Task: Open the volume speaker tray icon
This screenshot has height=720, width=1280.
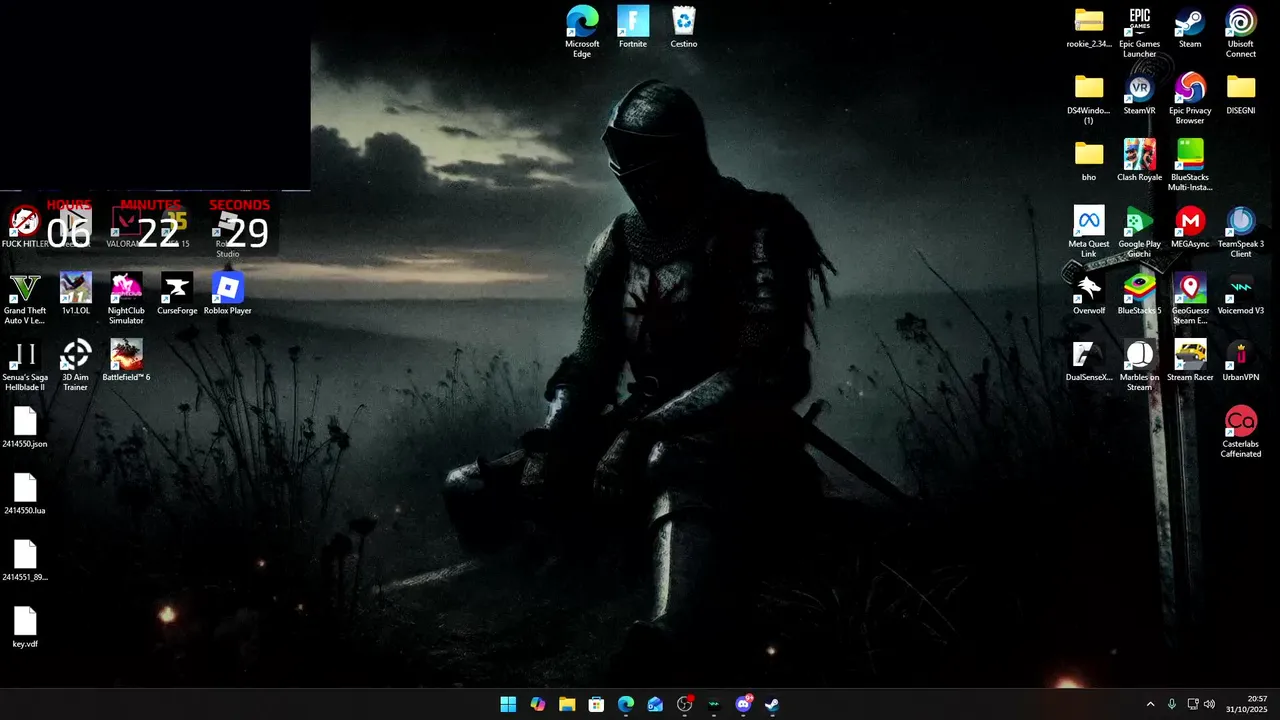Action: 1209,704
